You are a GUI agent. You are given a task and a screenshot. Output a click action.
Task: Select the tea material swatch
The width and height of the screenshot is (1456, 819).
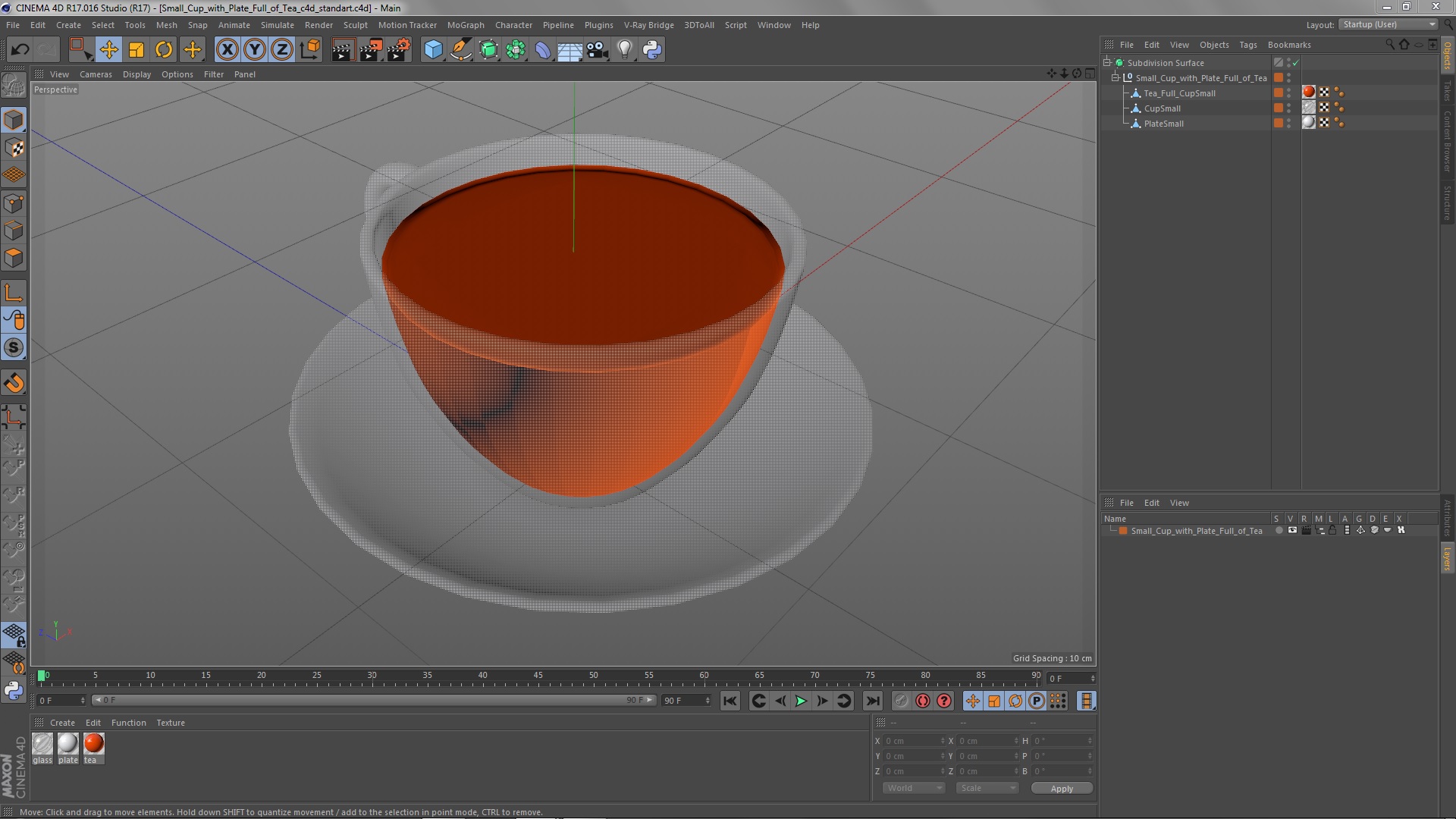[x=94, y=744]
